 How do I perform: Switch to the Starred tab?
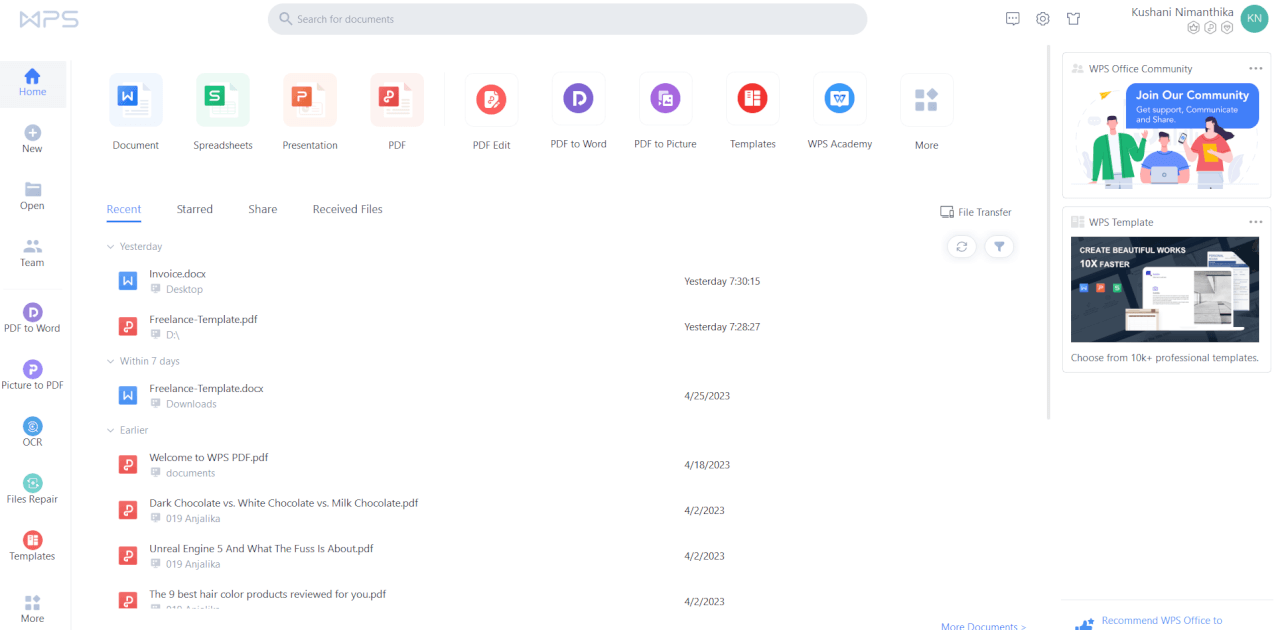click(194, 209)
